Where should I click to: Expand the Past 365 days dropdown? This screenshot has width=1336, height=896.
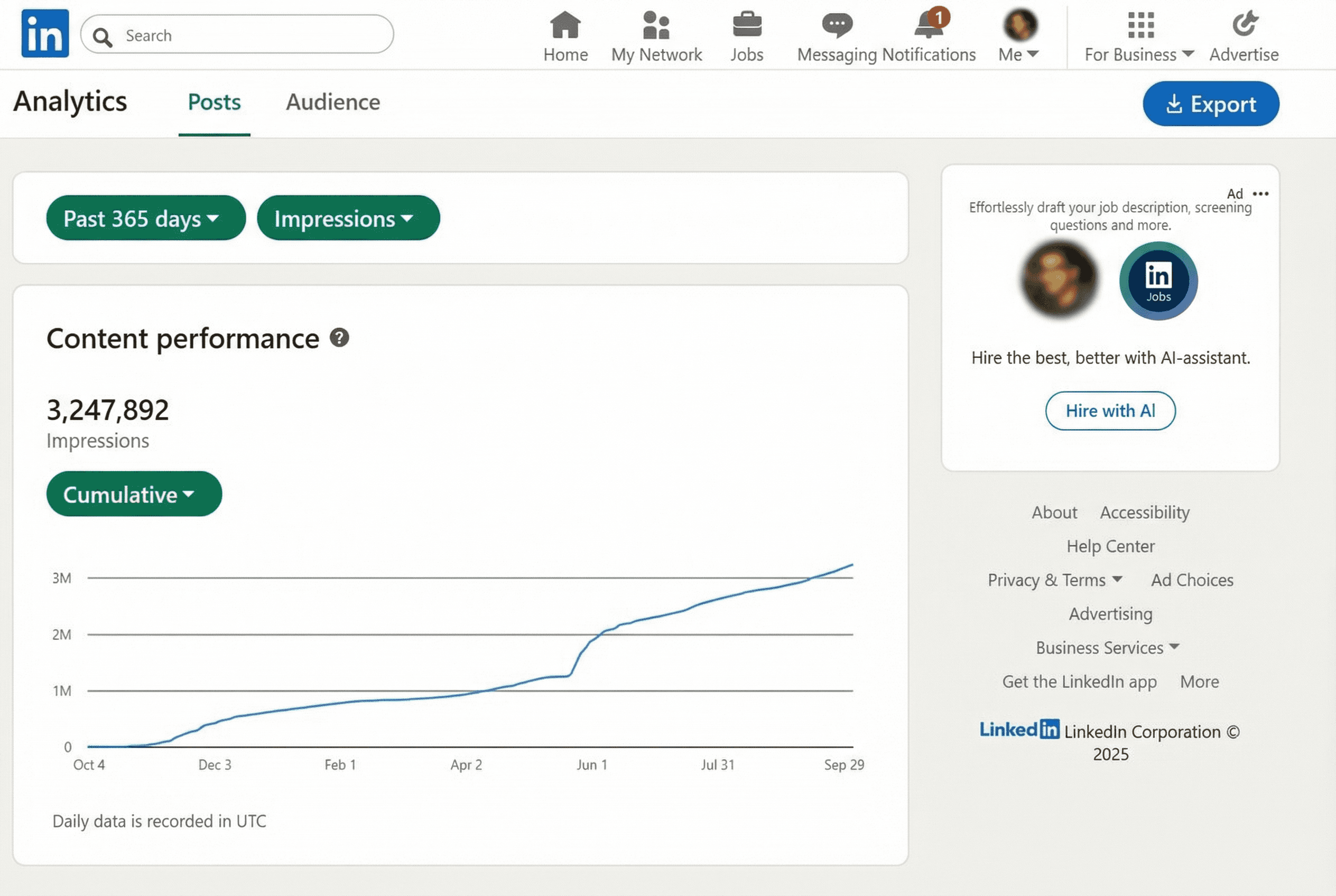click(146, 218)
